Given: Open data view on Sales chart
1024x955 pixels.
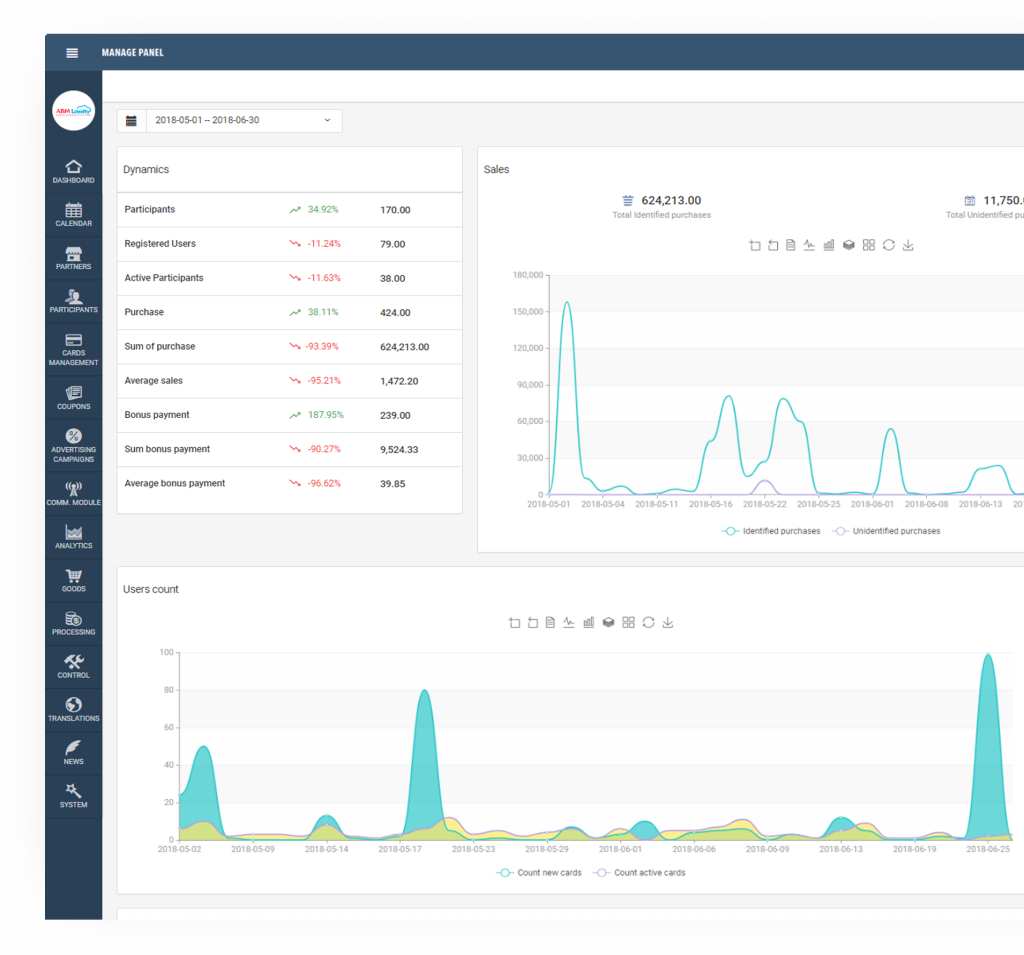Looking at the screenshot, I should click(790, 245).
